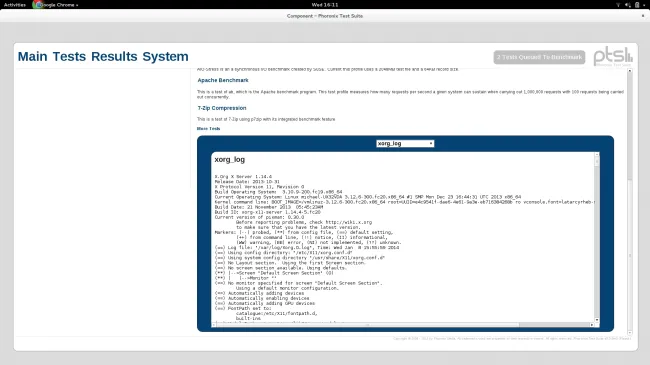Open the Tests navigation tab
Viewport: 650px width, 365px height.
click(x=69, y=56)
